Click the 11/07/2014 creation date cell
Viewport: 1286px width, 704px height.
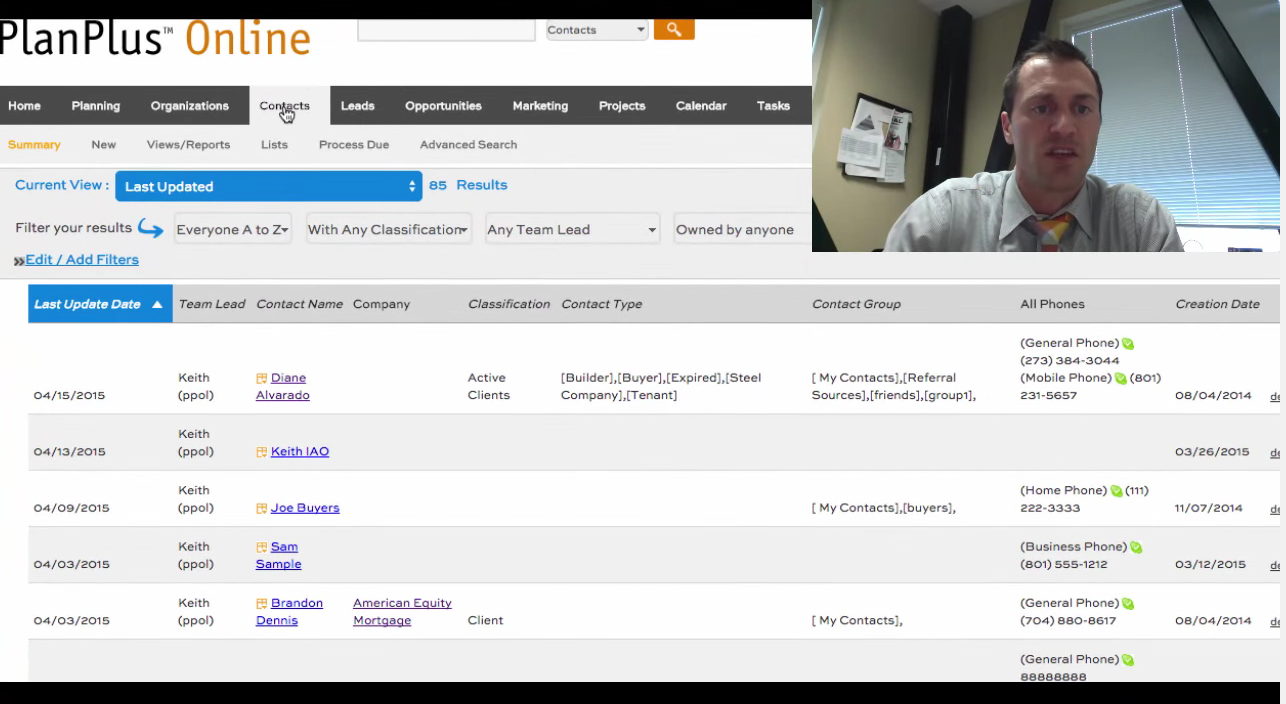pos(1209,509)
